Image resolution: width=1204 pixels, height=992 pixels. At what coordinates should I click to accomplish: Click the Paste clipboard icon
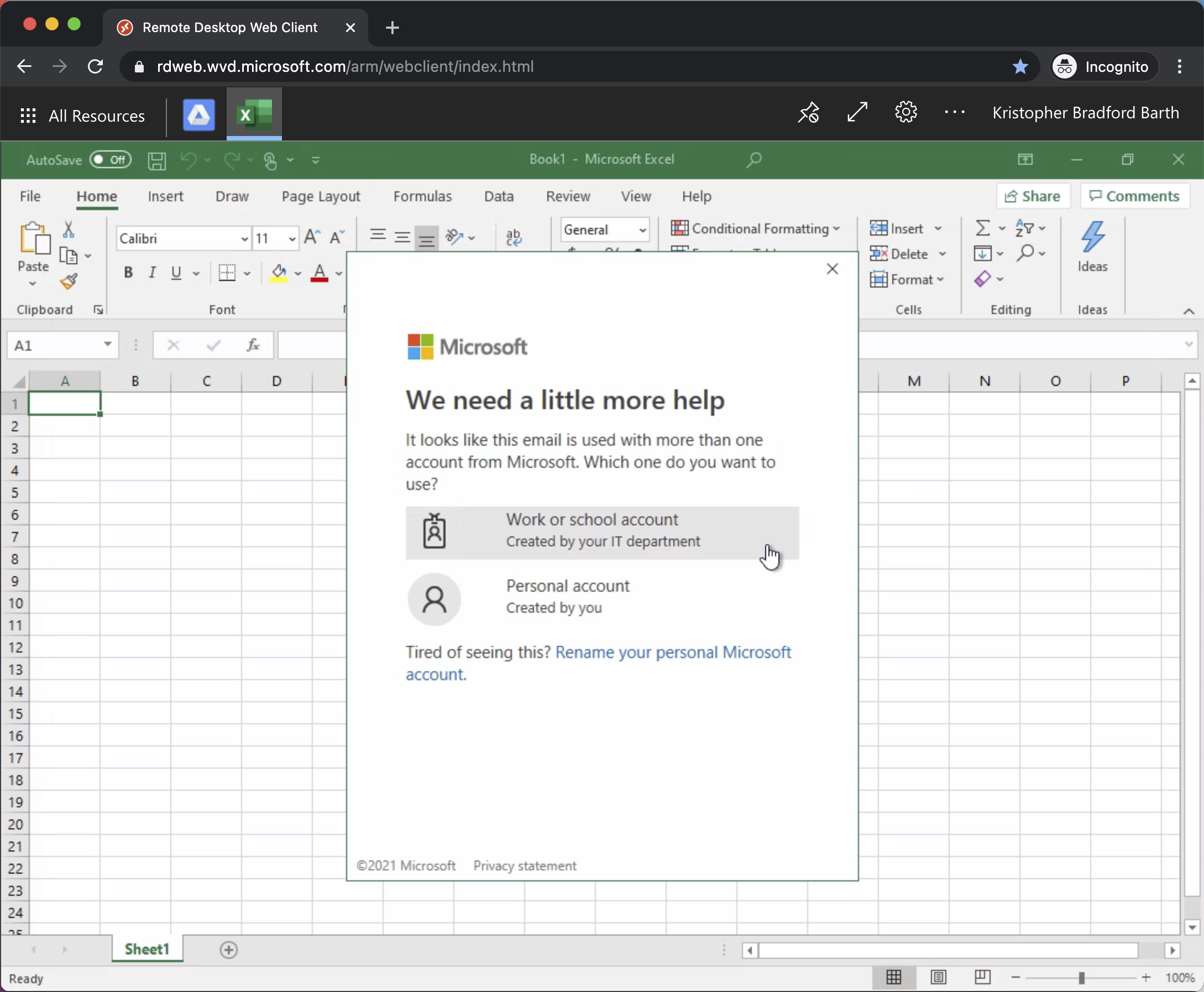(34, 238)
